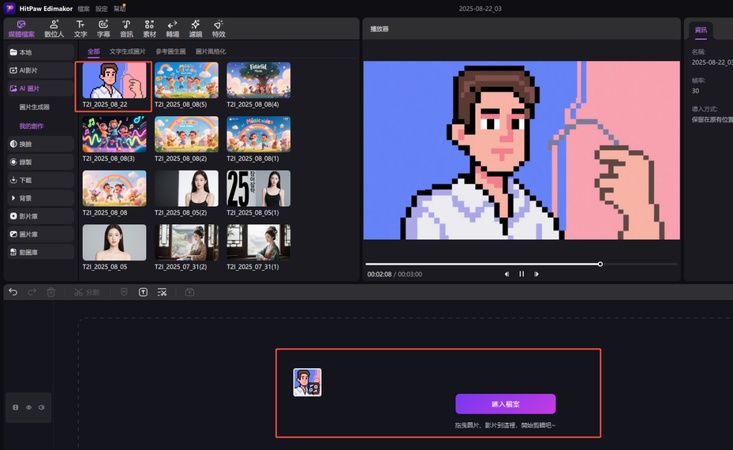733x450 pixels.
Task: Toggle the track lock icon
Action: [15, 407]
